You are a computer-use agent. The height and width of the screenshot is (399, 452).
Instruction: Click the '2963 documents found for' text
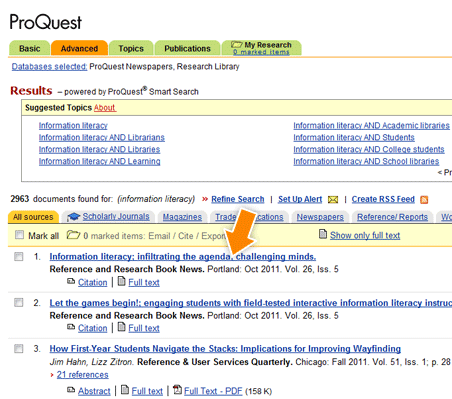pyautogui.click(x=62, y=199)
